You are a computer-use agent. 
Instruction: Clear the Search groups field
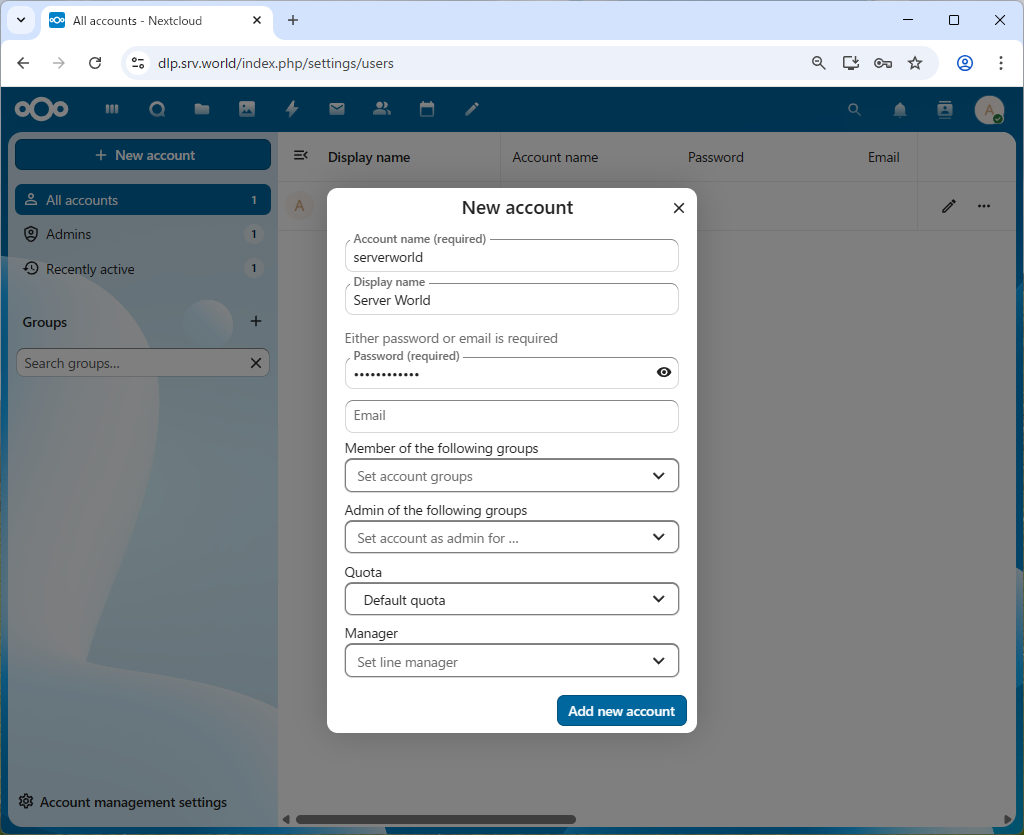pyautogui.click(x=256, y=363)
